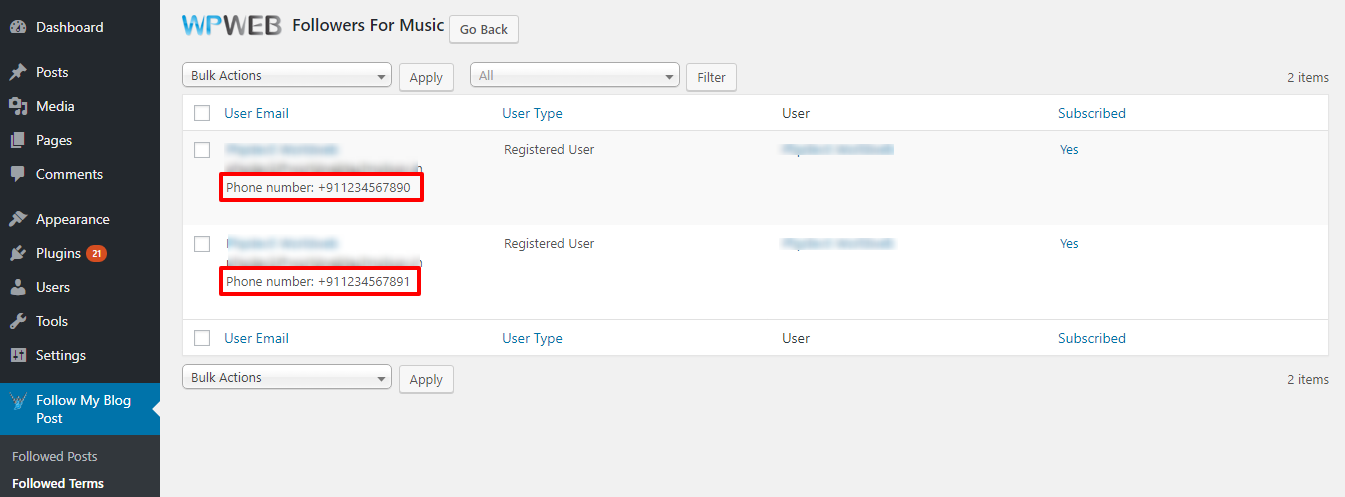1345x497 pixels.
Task: Click the Tools wrench icon
Action: click(x=18, y=321)
